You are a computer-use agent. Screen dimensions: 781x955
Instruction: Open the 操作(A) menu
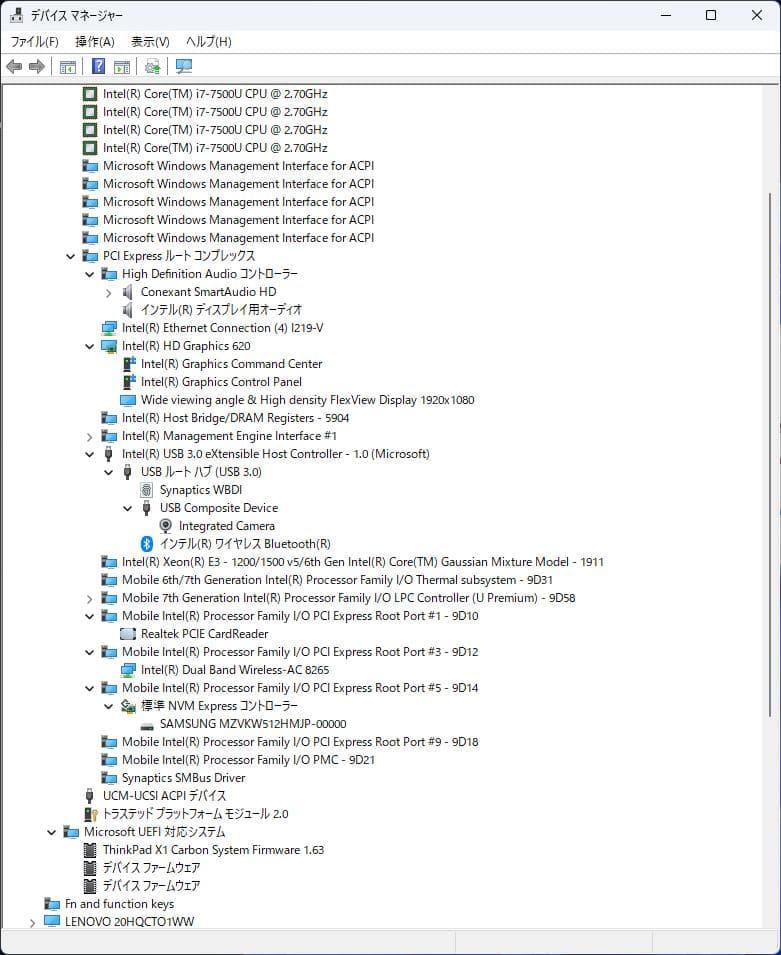click(x=95, y=41)
